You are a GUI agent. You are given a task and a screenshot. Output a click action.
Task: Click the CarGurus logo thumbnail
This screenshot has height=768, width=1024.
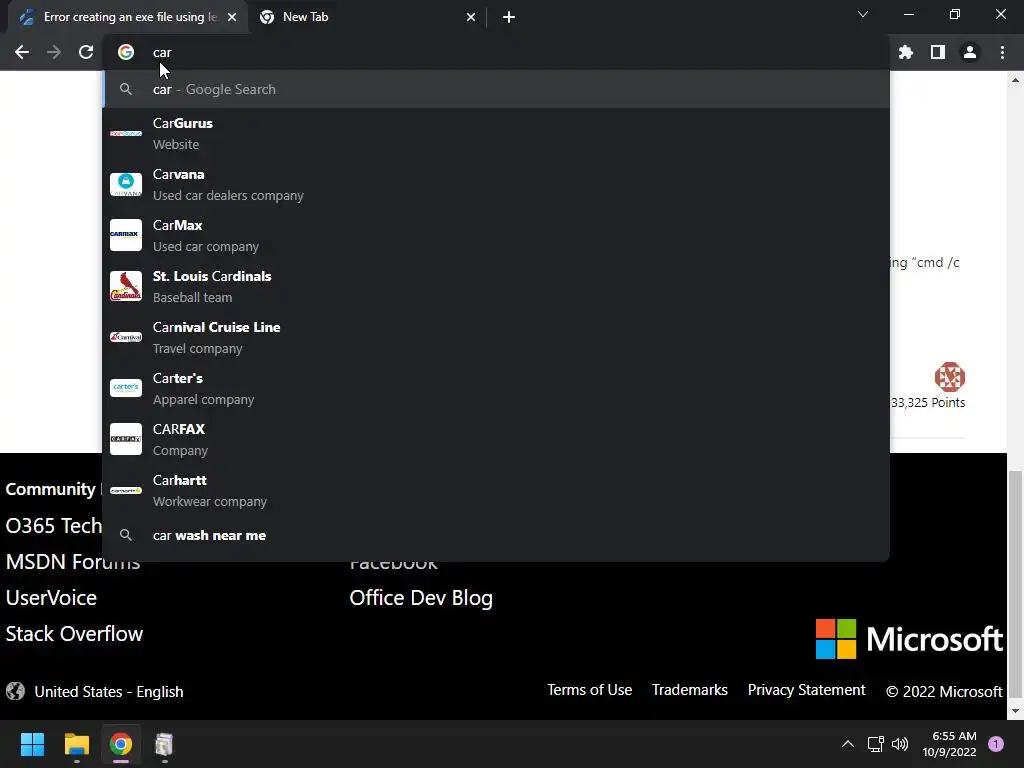tap(126, 133)
